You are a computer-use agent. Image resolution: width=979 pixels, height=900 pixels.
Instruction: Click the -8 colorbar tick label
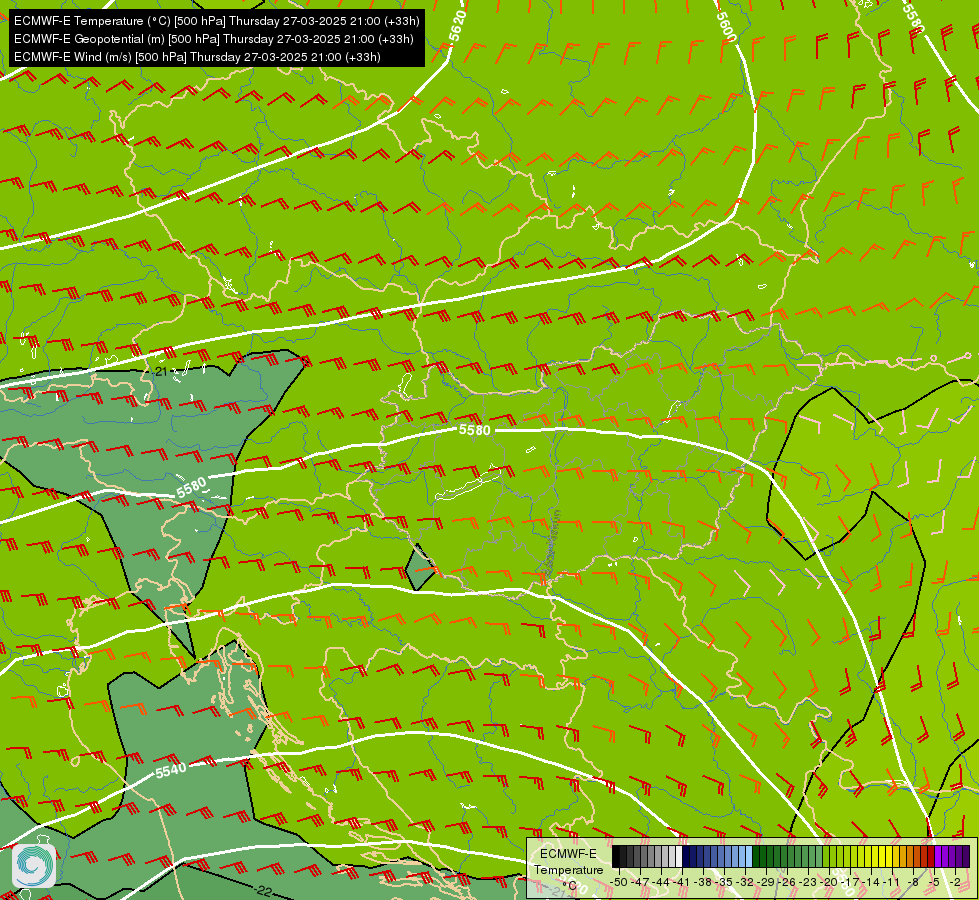[x=913, y=882]
